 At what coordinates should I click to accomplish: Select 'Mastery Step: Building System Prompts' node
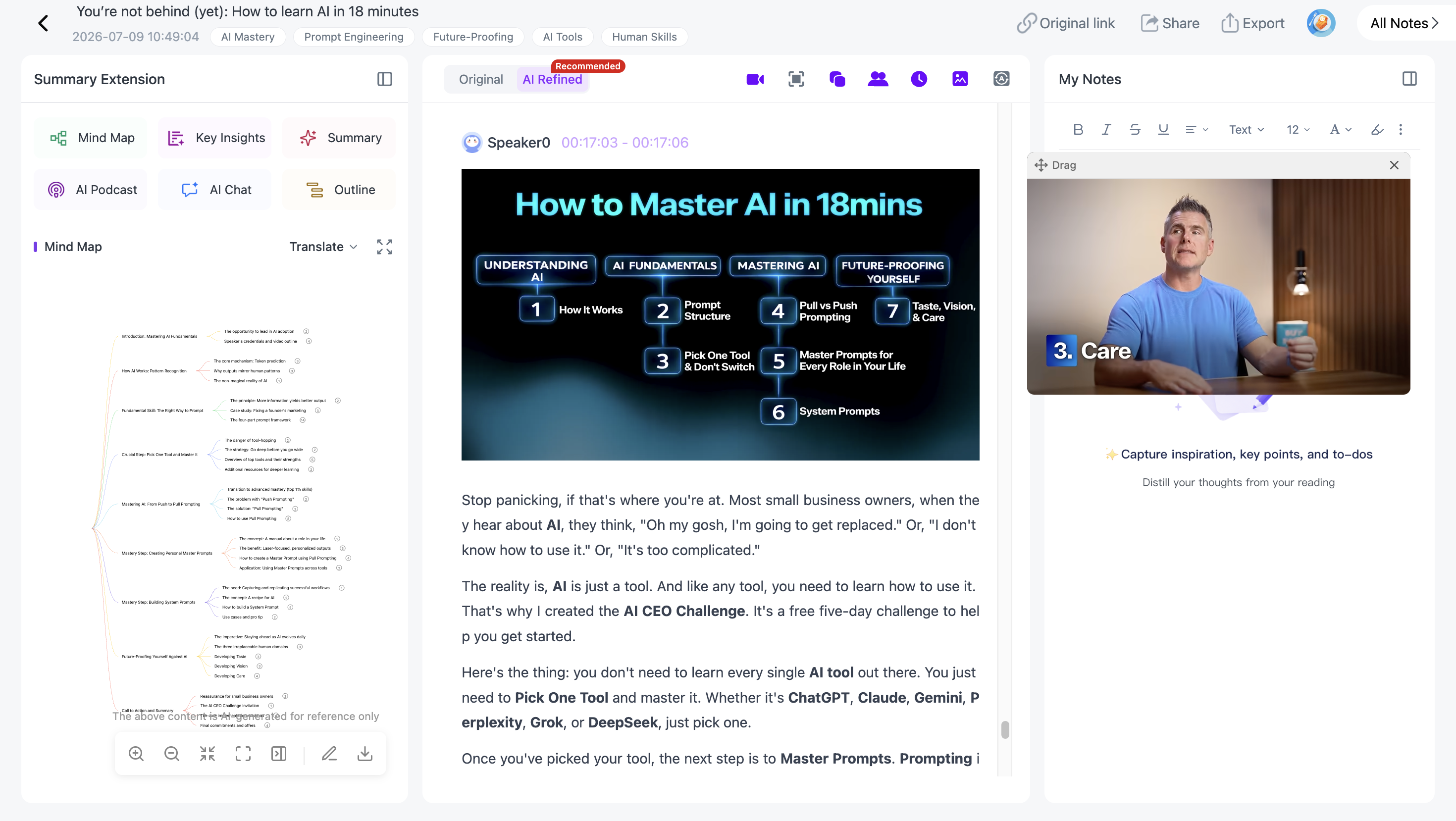(x=158, y=602)
